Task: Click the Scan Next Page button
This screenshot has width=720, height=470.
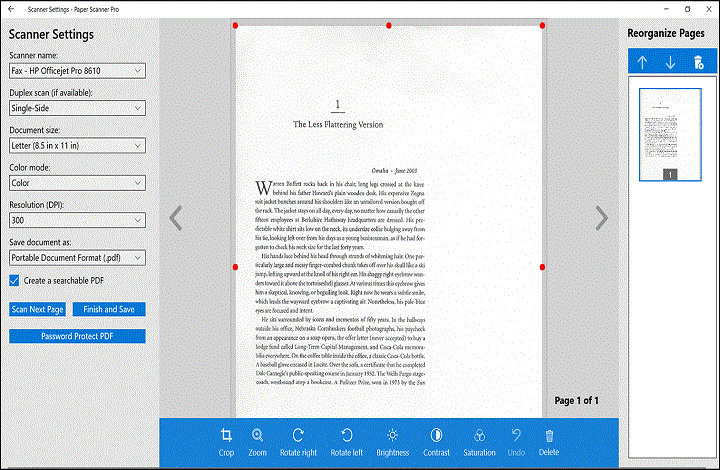Action: [x=39, y=309]
